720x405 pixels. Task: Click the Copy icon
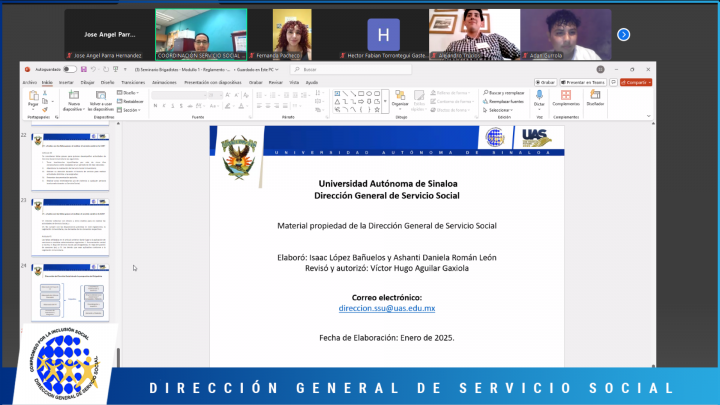coord(45,101)
